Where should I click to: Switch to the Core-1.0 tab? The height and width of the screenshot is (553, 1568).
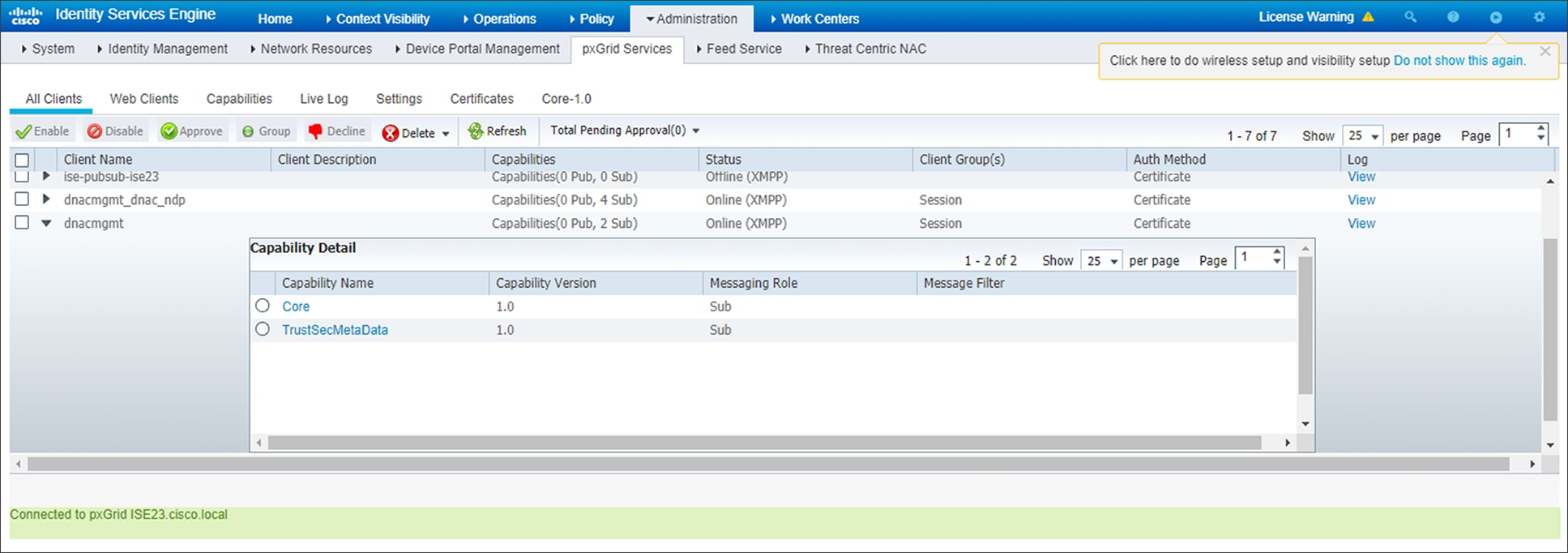(566, 99)
